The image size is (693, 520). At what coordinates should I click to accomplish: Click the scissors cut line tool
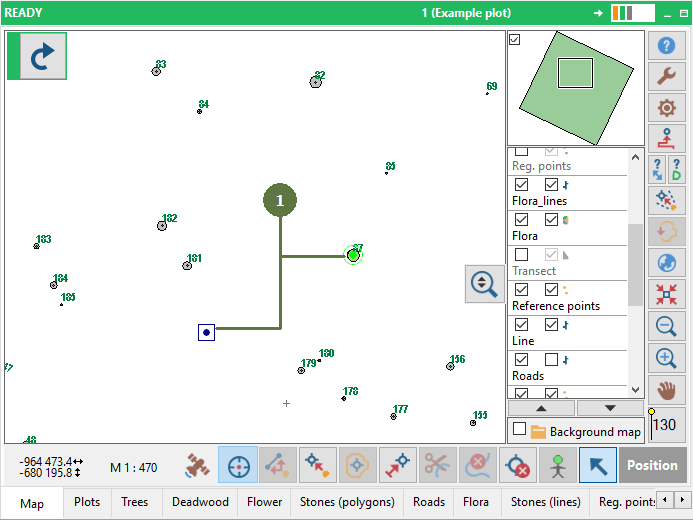tap(438, 465)
